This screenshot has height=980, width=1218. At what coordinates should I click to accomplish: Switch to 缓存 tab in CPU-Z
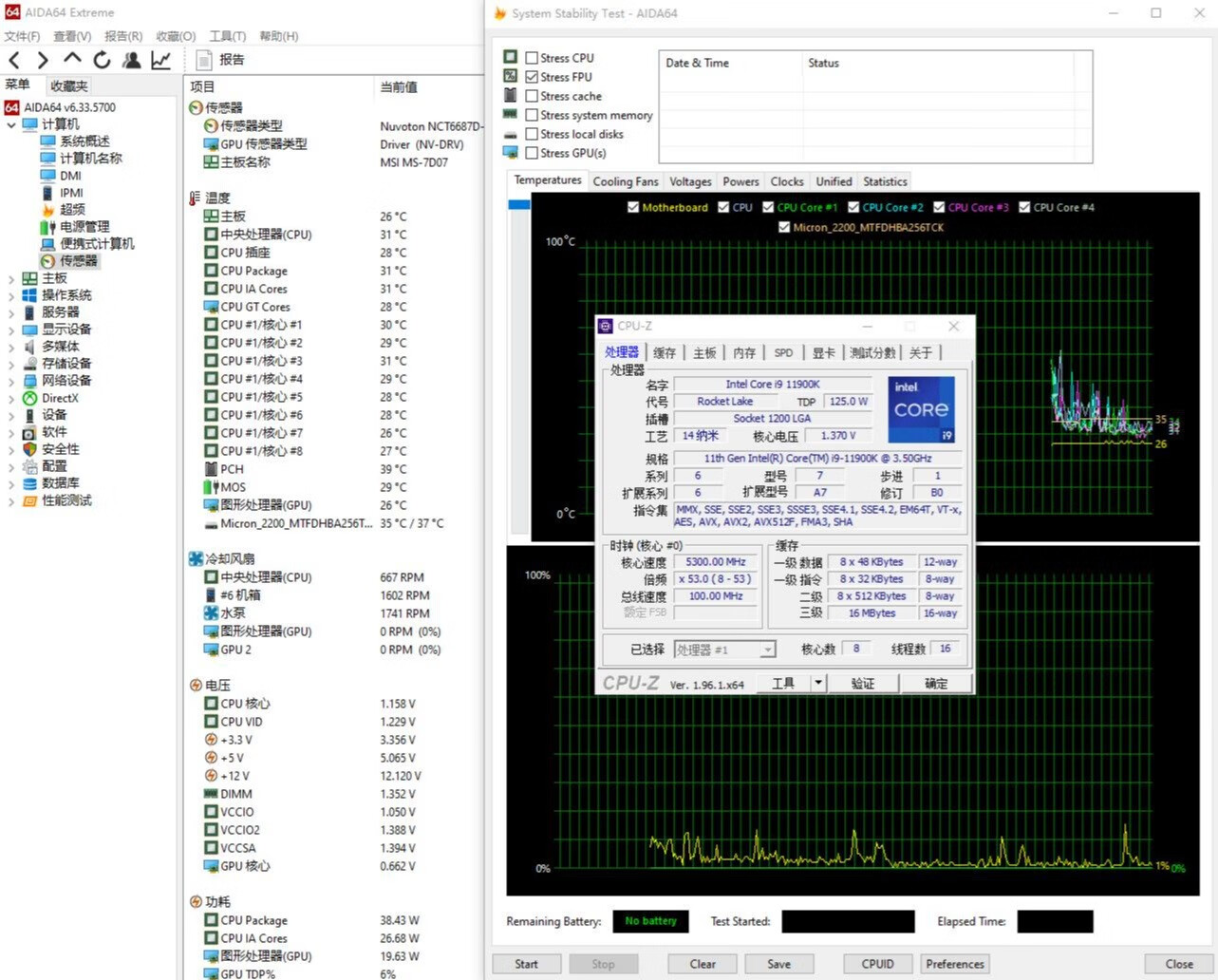[665, 352]
